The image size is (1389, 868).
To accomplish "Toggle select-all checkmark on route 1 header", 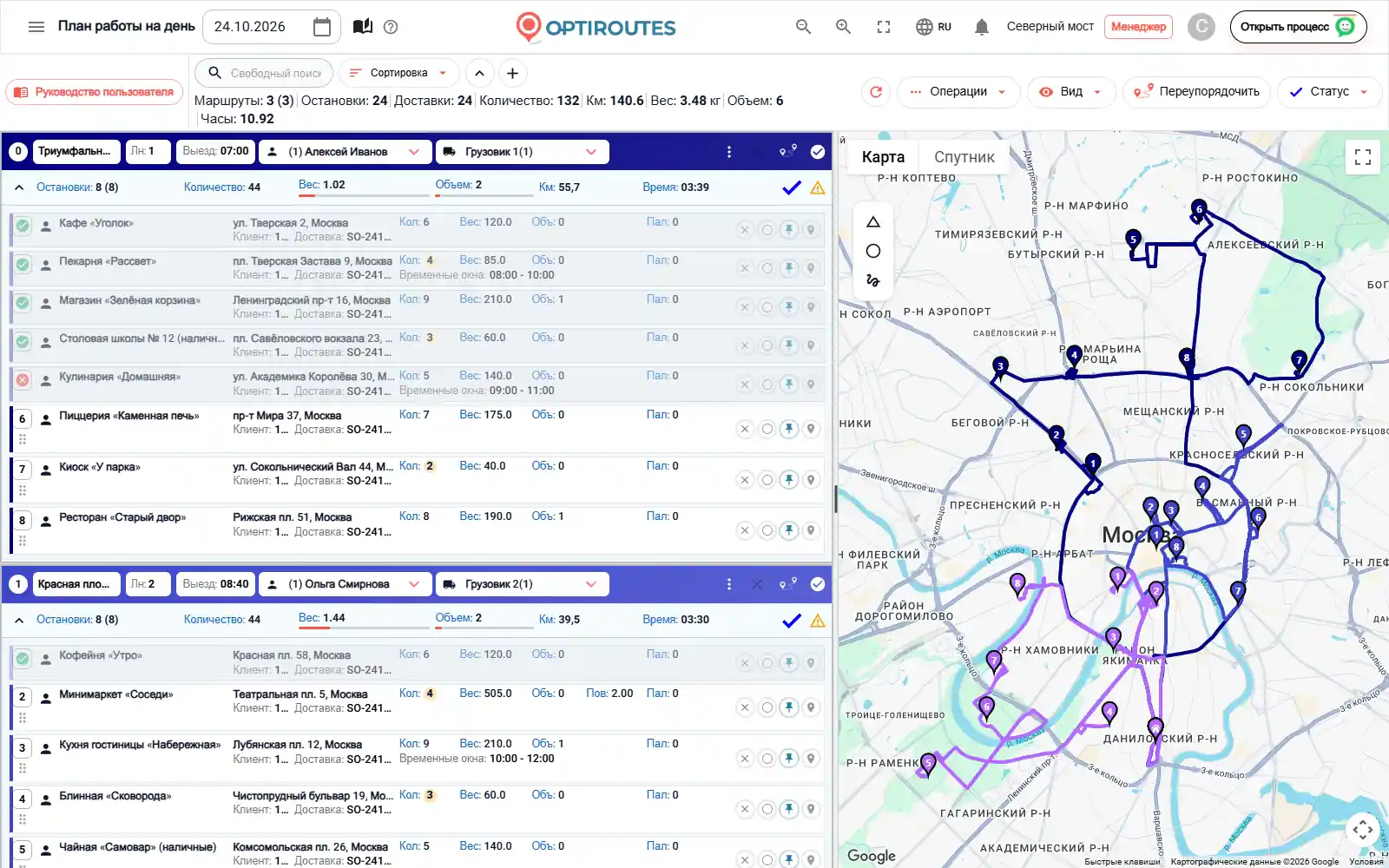I will point(818,584).
